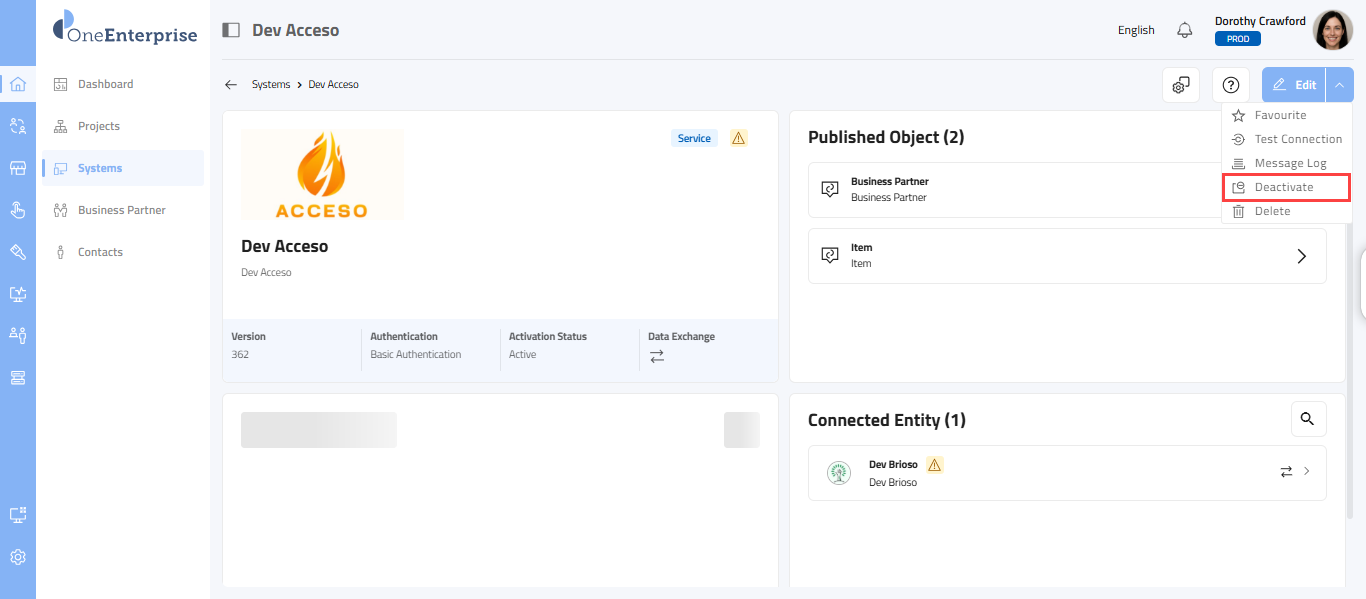
Task: Search connected entities with magnifier icon
Action: tap(1308, 419)
